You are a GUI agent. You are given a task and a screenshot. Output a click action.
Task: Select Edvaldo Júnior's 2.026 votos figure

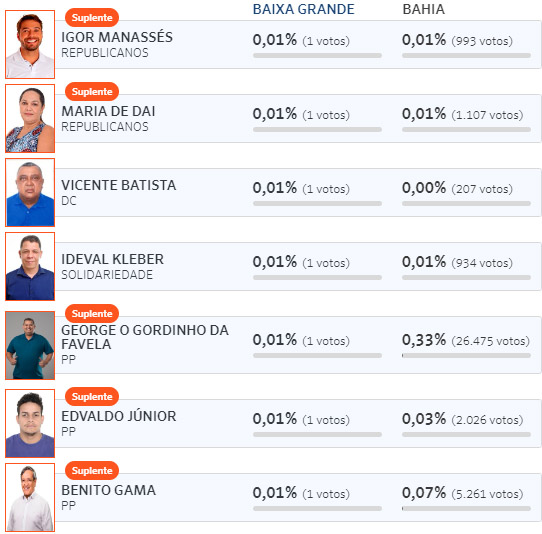[487, 420]
